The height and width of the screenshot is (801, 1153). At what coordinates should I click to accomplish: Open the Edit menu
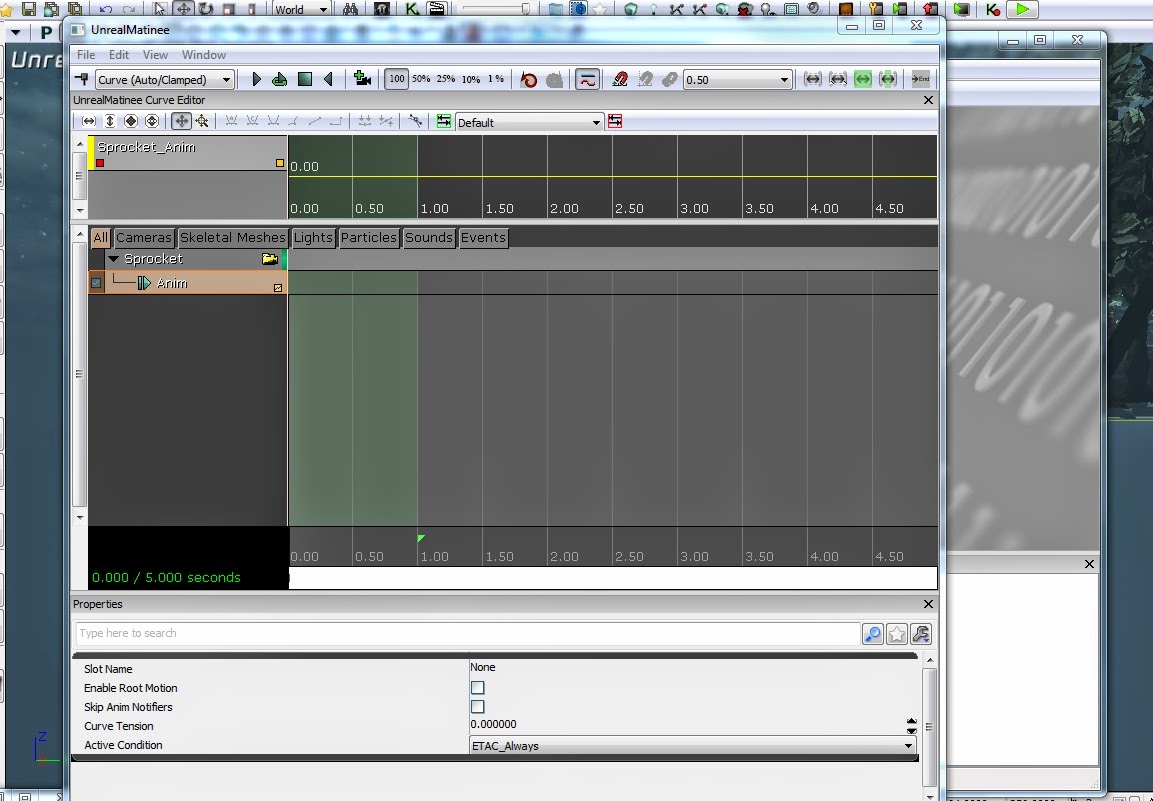coord(118,54)
